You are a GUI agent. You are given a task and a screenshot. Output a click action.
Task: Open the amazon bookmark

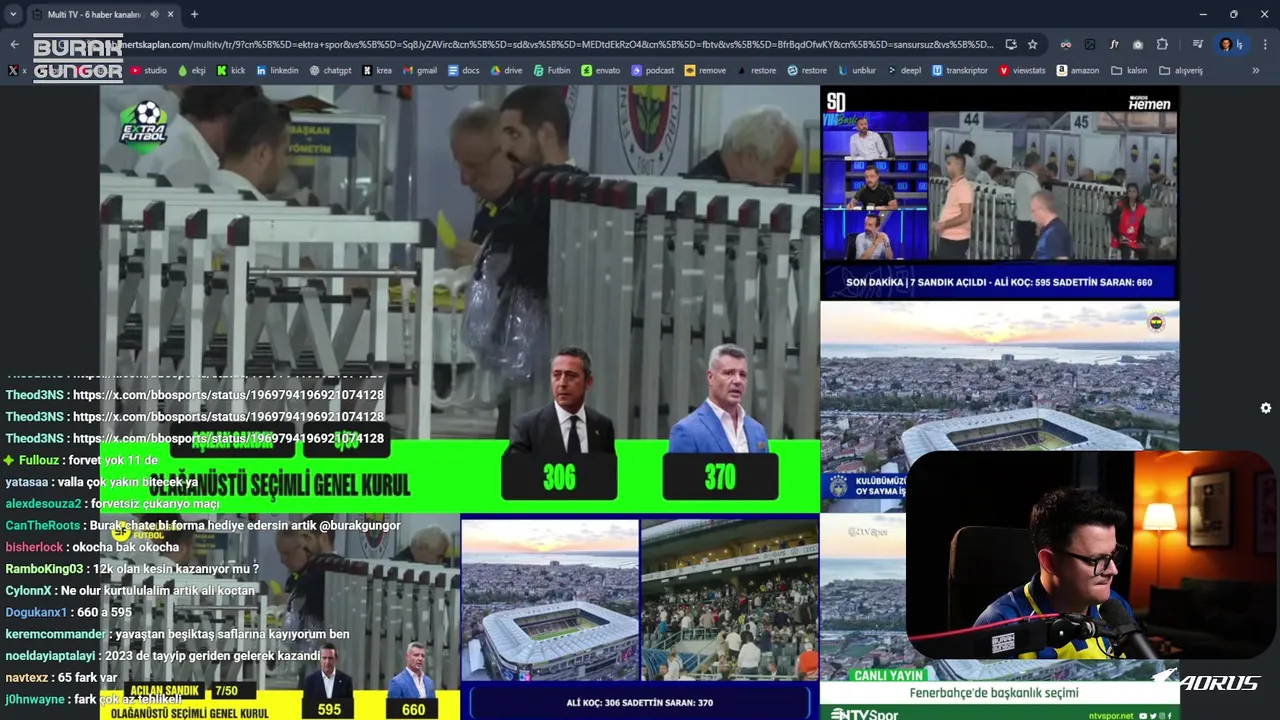(1078, 71)
